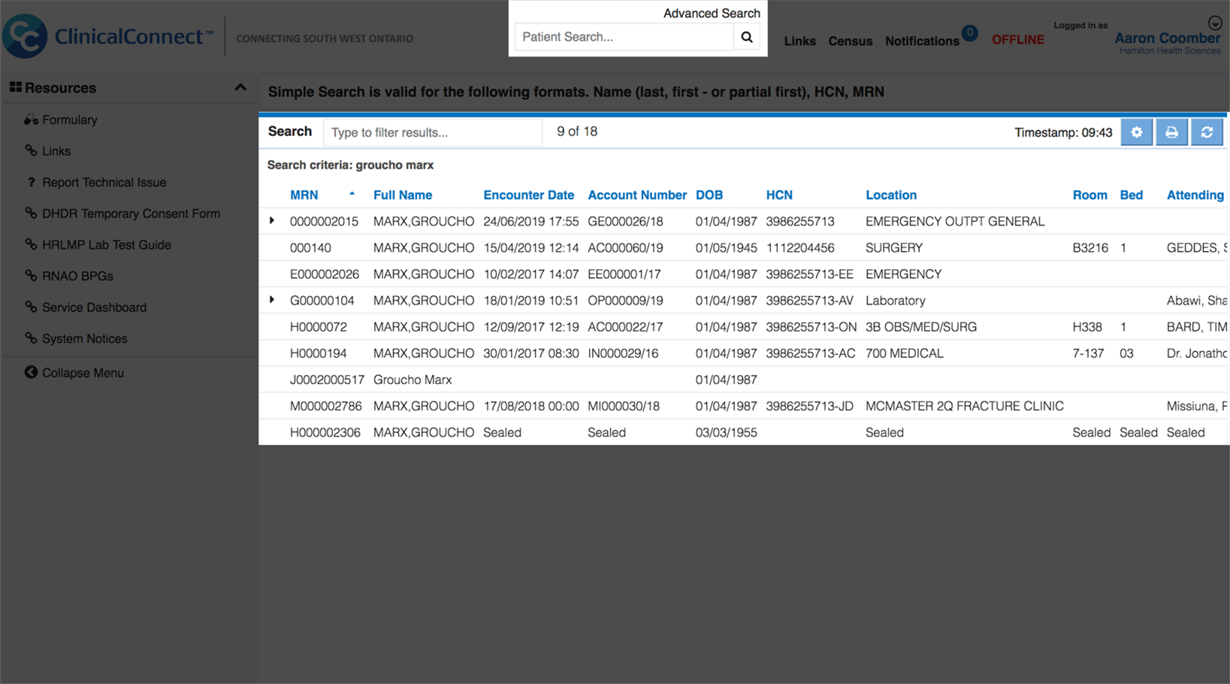The width and height of the screenshot is (1230, 684).
Task: Click location MCMASTER 2Q FRACTURE CLINIC
Action: click(x=964, y=406)
